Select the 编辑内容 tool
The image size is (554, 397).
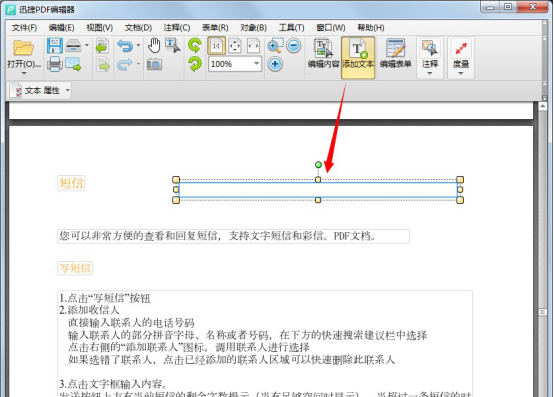click(x=323, y=53)
